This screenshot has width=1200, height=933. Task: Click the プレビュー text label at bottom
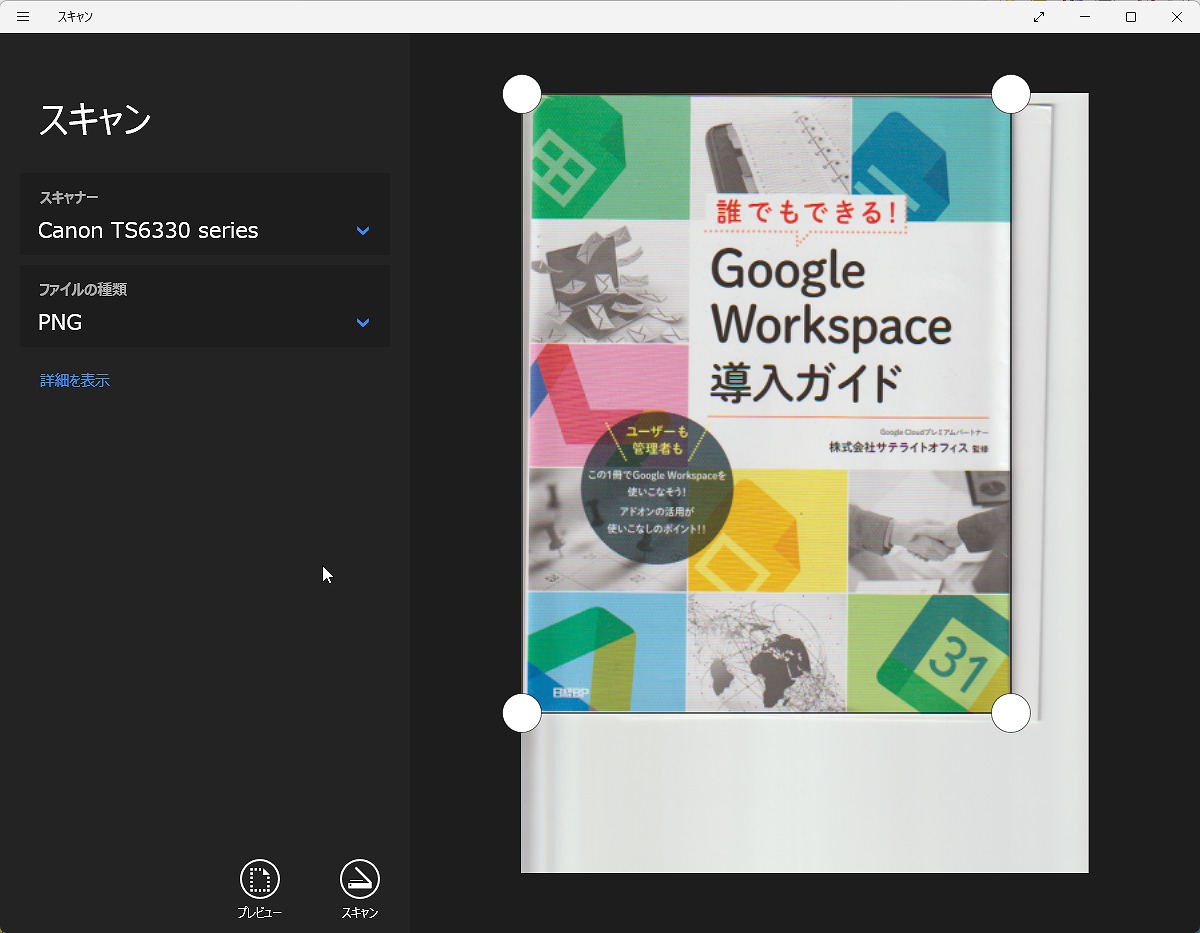[x=260, y=913]
